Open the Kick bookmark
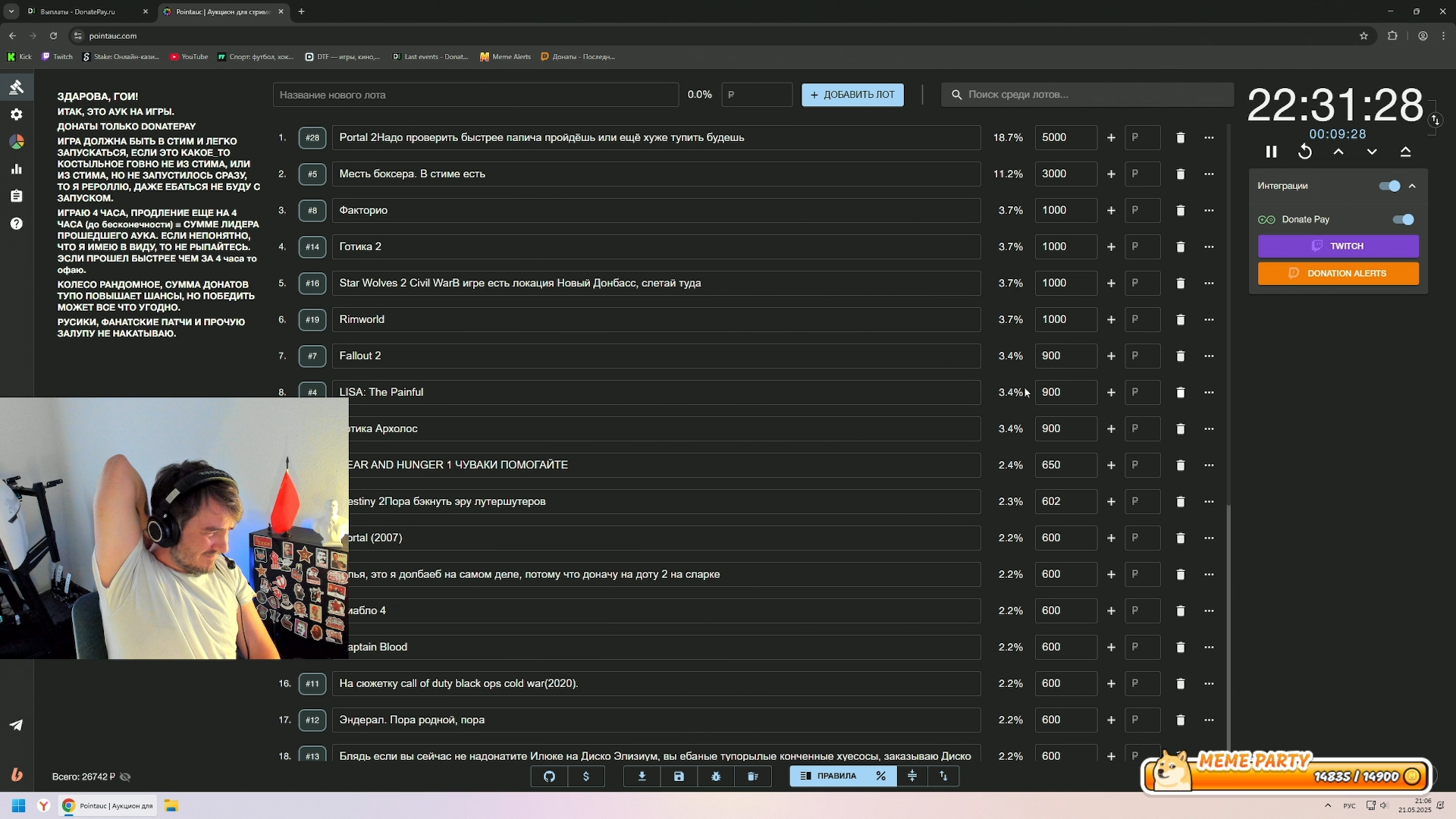This screenshot has width=1456, height=819. [x=20, y=57]
